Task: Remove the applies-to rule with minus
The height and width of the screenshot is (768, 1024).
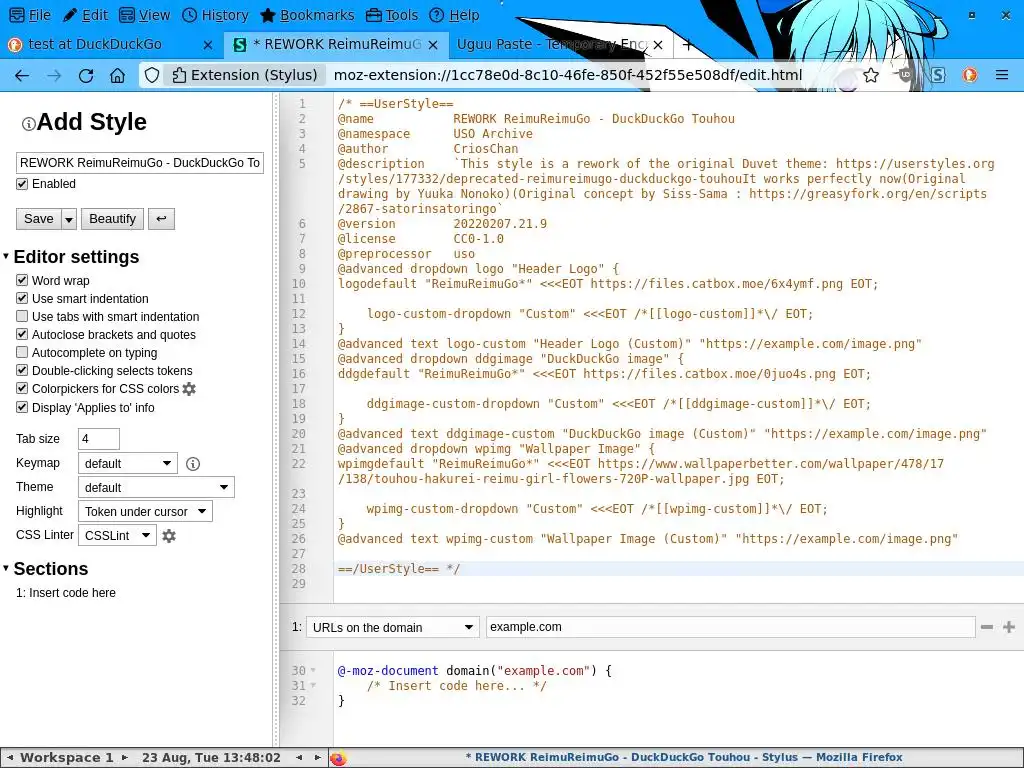Action: 987,627
